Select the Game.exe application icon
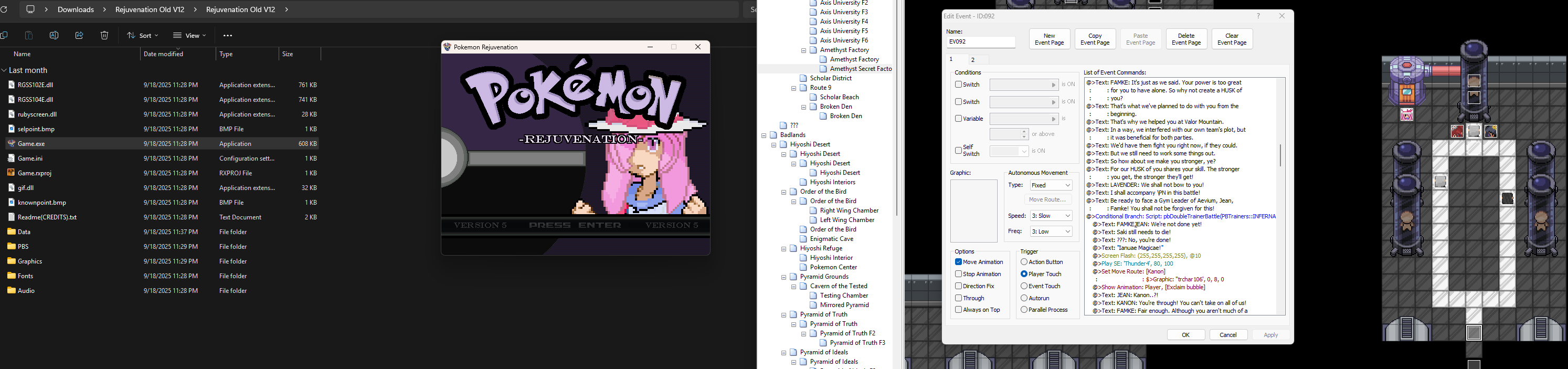Image resolution: width=1568 pixels, height=369 pixels. pos(11,144)
